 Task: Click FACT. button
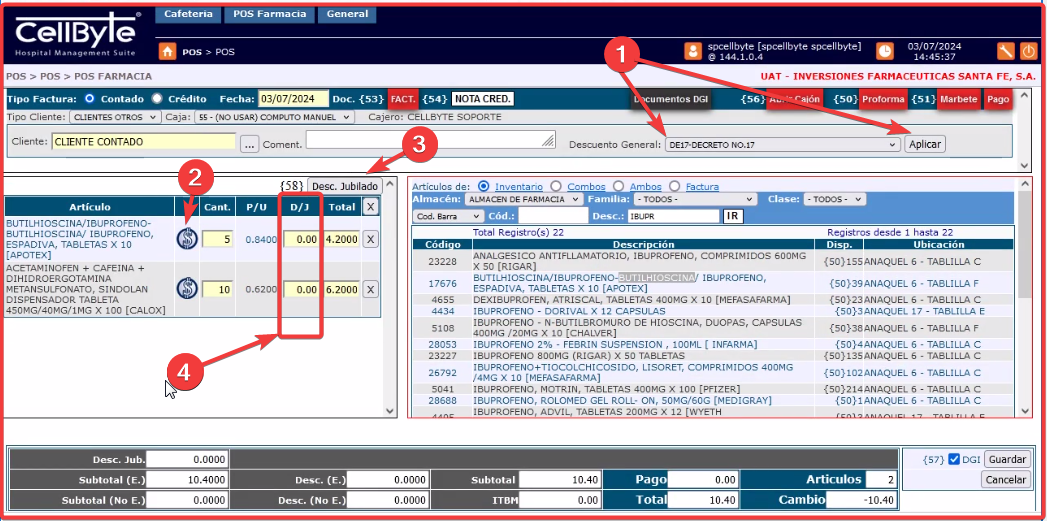click(x=403, y=99)
